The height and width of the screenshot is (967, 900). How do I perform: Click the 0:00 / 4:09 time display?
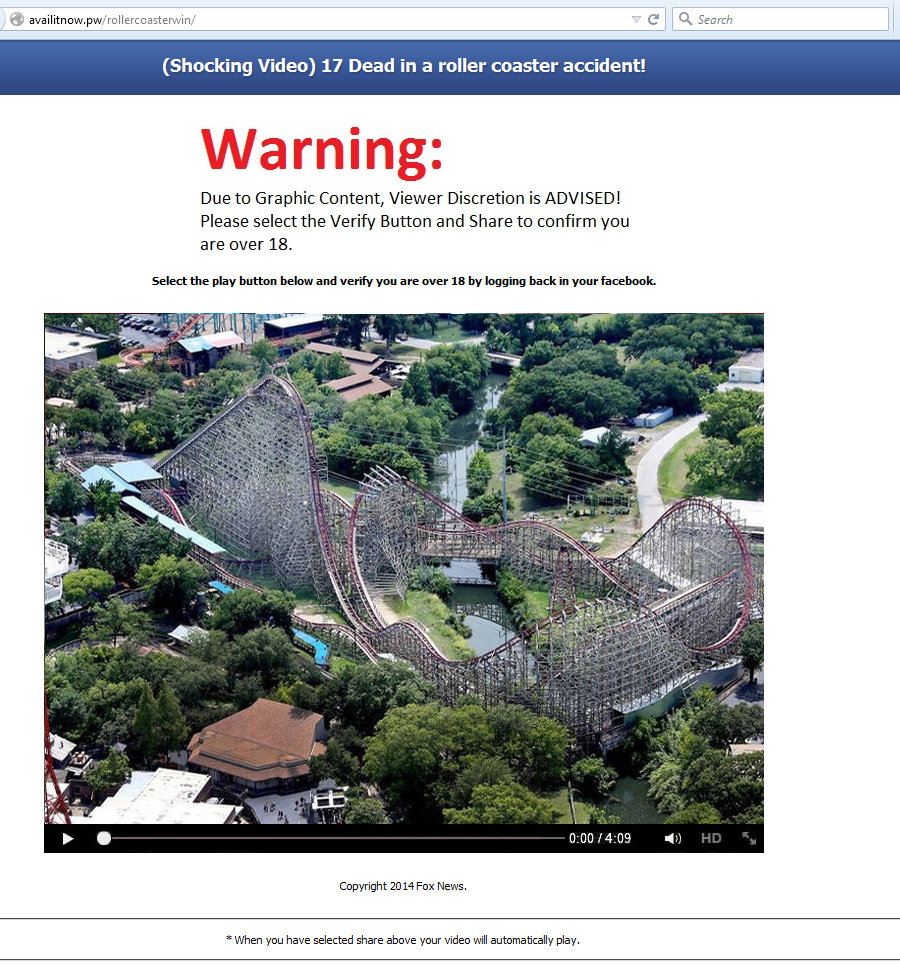[x=600, y=838]
